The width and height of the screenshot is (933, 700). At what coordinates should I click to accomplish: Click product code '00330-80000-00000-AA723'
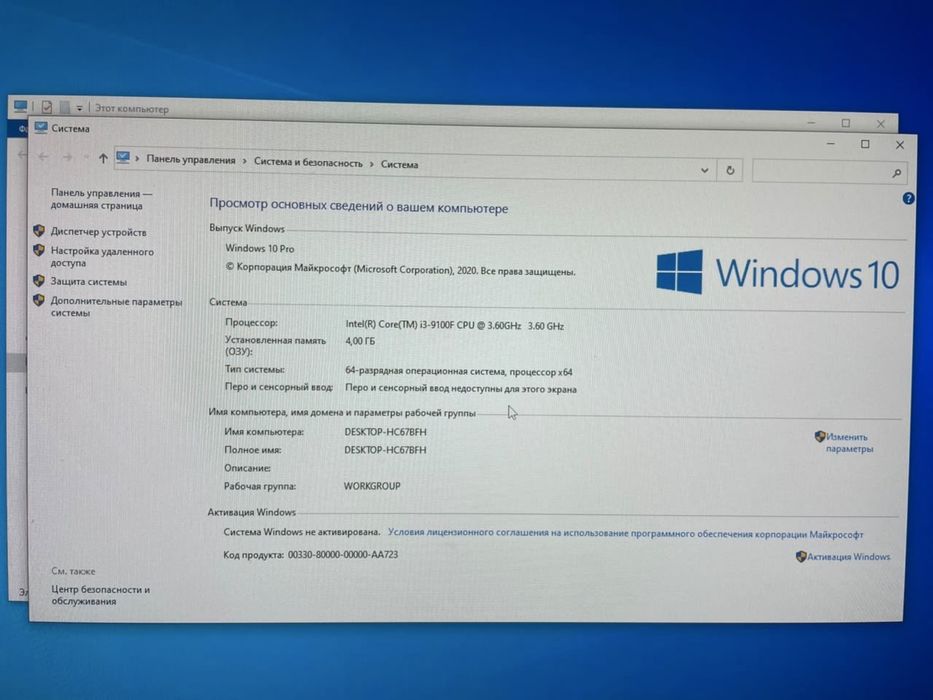(x=343, y=555)
